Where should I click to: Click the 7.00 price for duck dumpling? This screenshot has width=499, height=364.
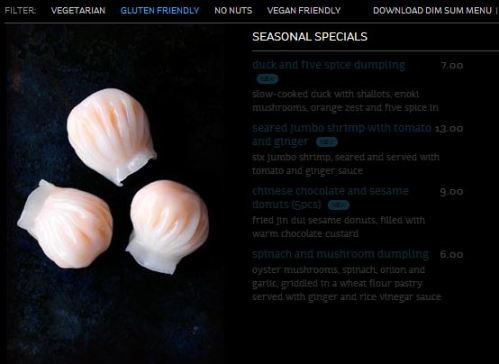click(452, 65)
